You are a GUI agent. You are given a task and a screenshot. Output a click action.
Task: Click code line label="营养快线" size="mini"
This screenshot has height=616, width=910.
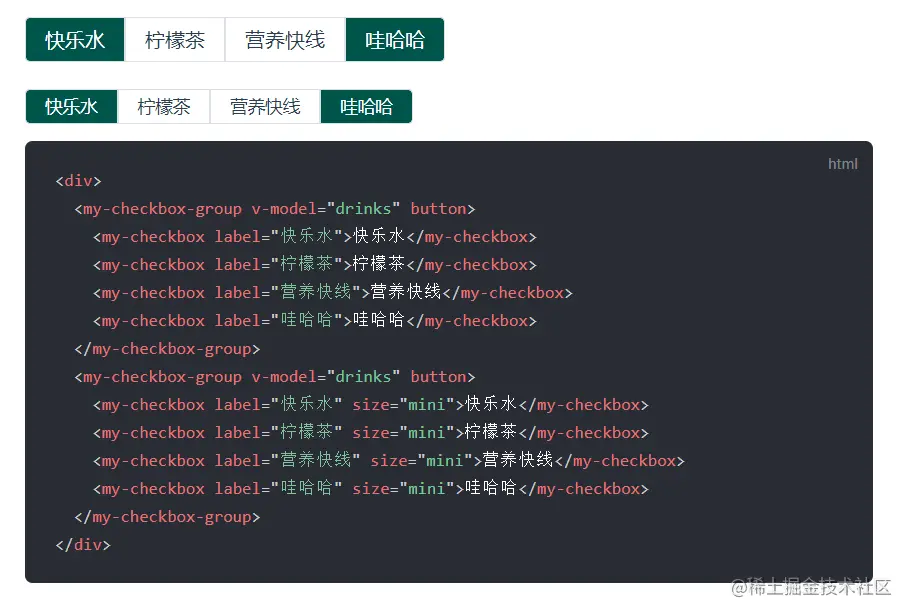pyautogui.click(x=389, y=460)
